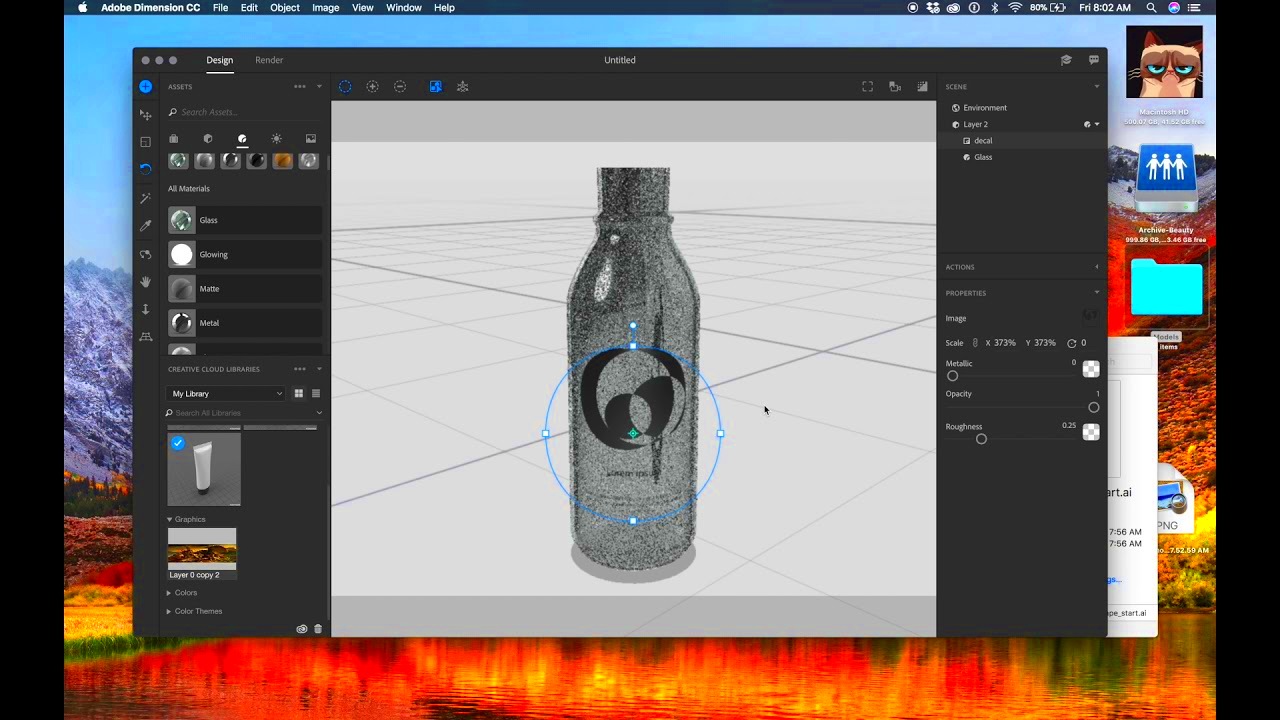Open the Assets panel three-dot menu
This screenshot has height=720, width=1280.
click(x=300, y=87)
